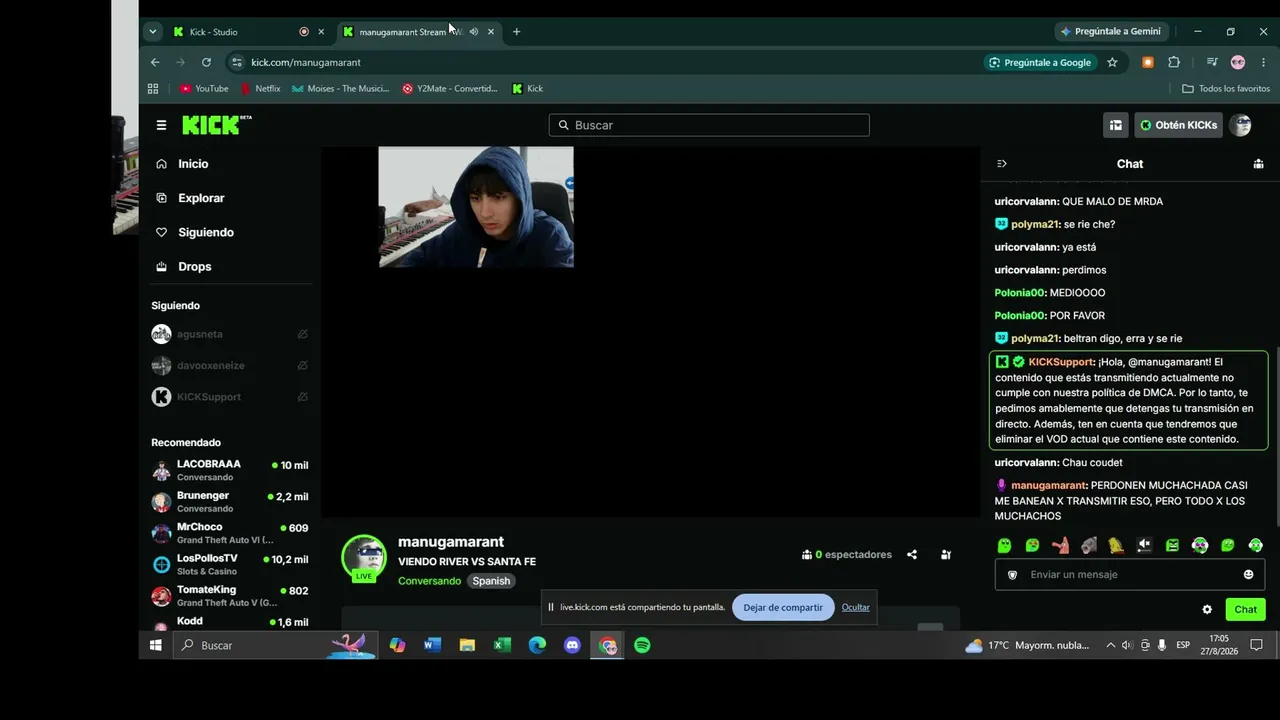Click the green Chat send button
Screen dimensions: 1280x720
point(1245,609)
